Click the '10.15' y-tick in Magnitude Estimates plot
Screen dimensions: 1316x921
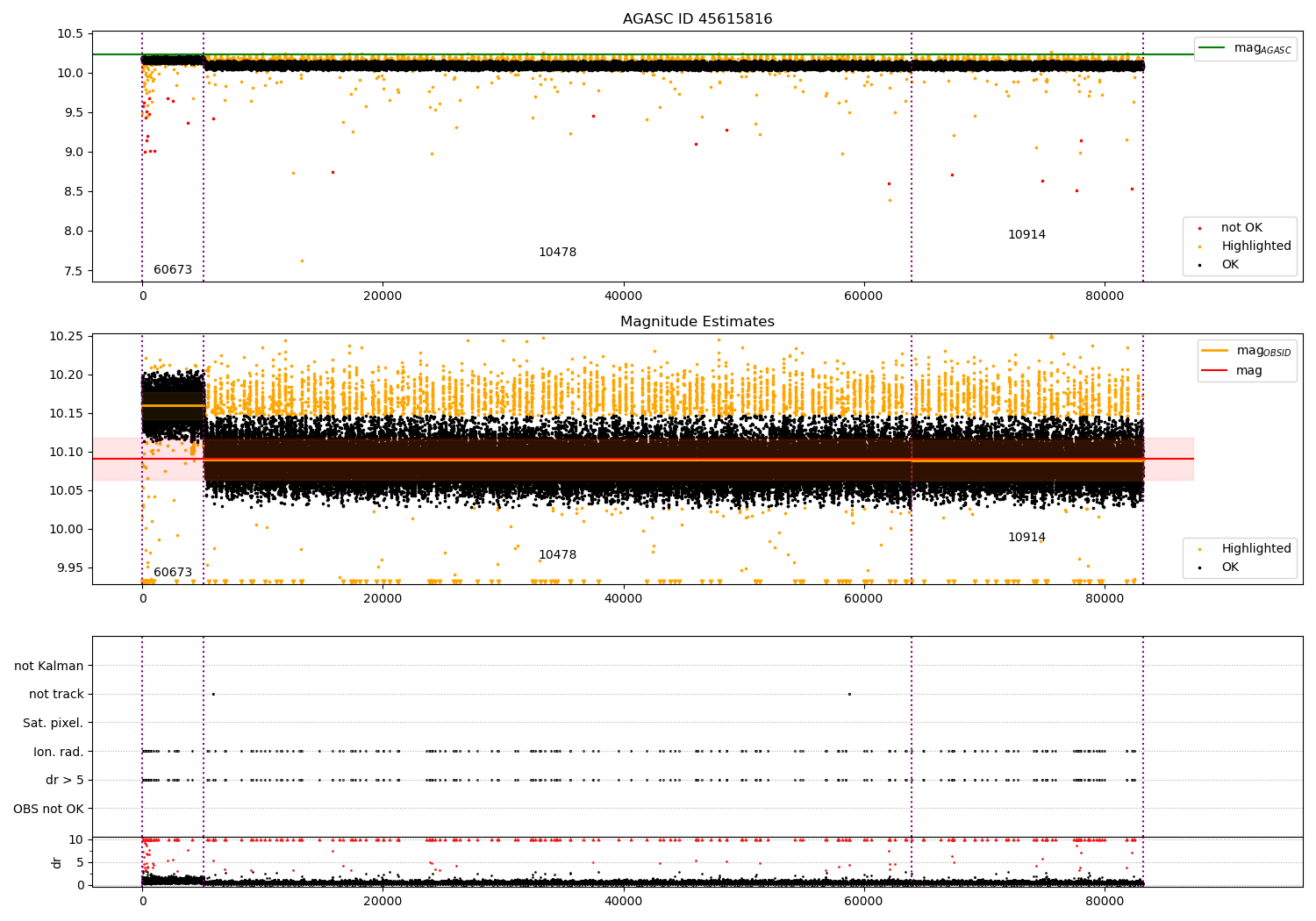67,414
